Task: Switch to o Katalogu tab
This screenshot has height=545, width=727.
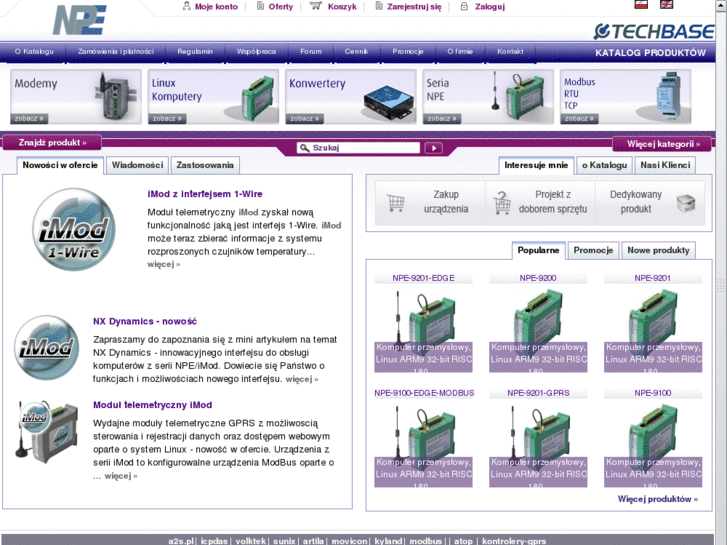Action: pos(604,165)
